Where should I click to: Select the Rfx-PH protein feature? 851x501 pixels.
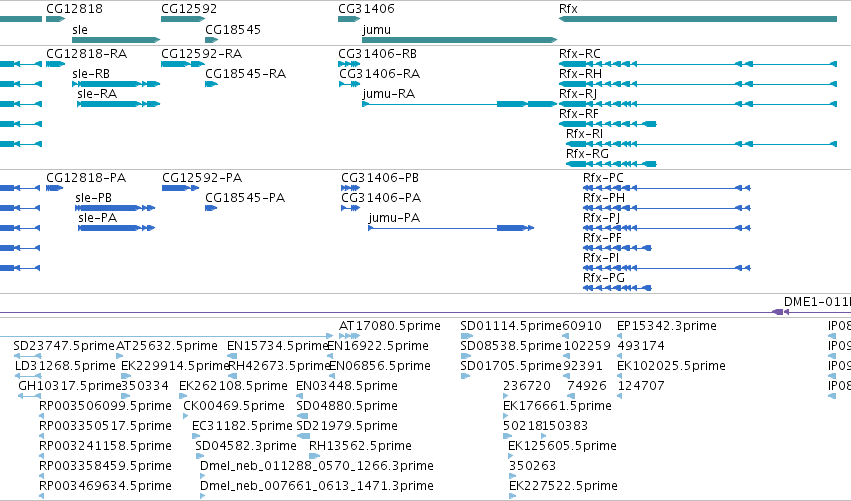(x=666, y=208)
